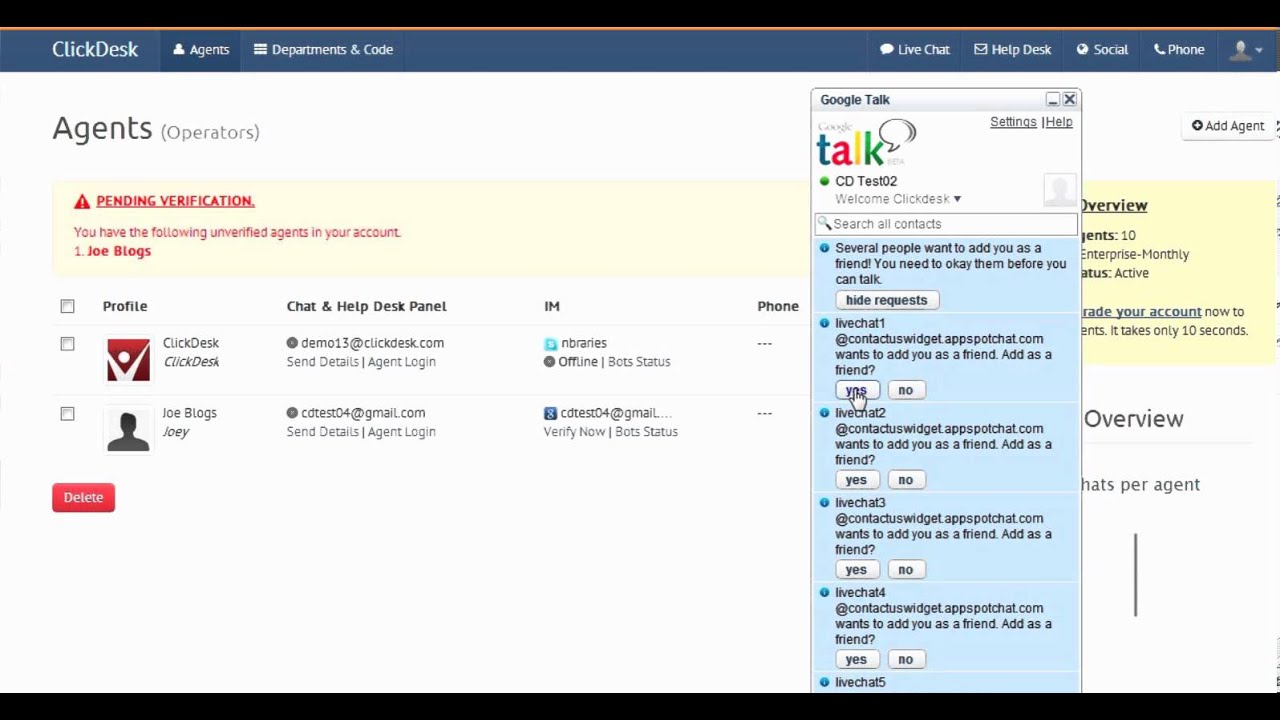Image resolution: width=1280 pixels, height=720 pixels.
Task: Check the Joe Blogs row checkbox
Action: point(67,414)
